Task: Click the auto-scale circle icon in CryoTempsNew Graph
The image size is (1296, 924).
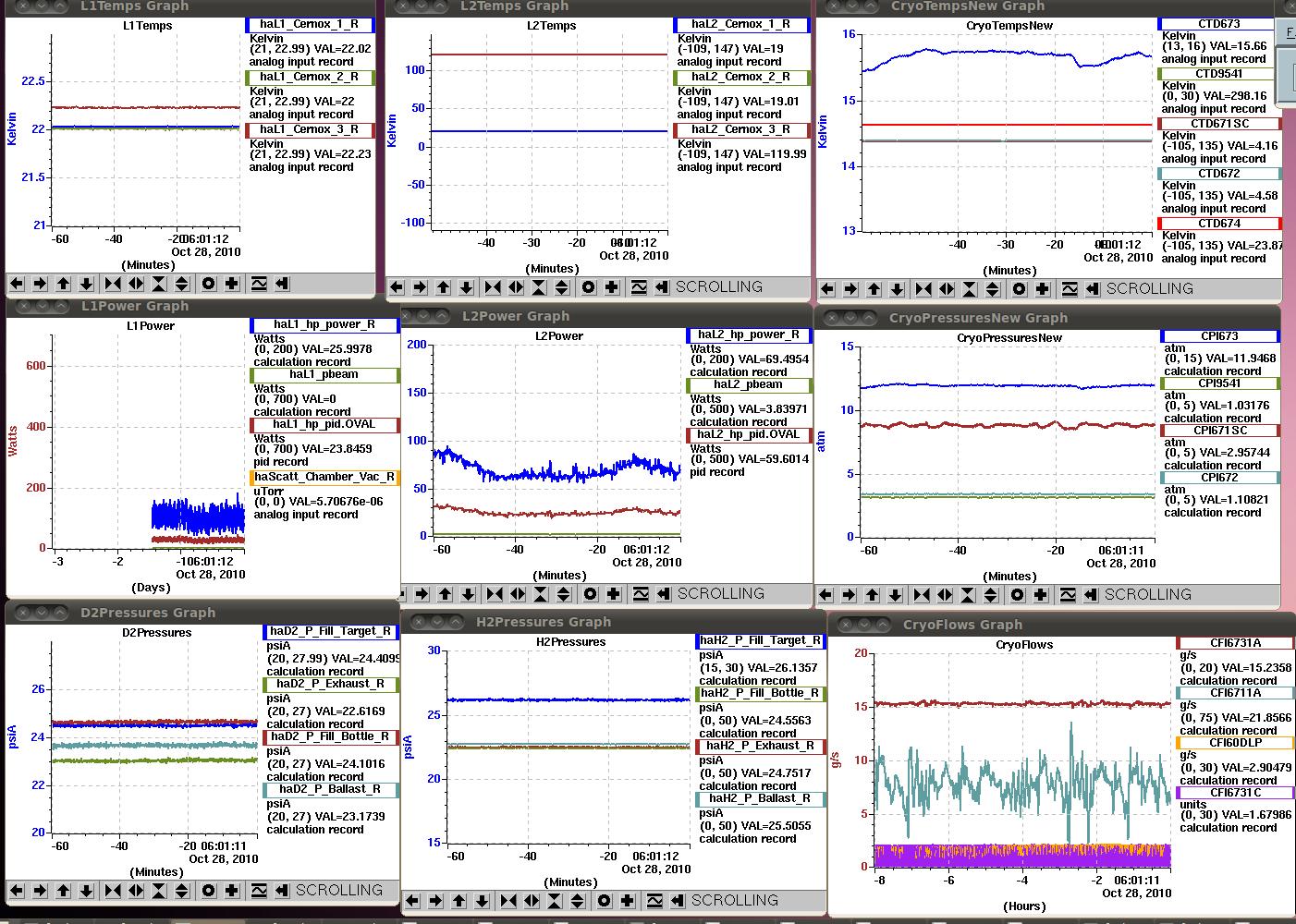Action: pyautogui.click(x=1020, y=289)
